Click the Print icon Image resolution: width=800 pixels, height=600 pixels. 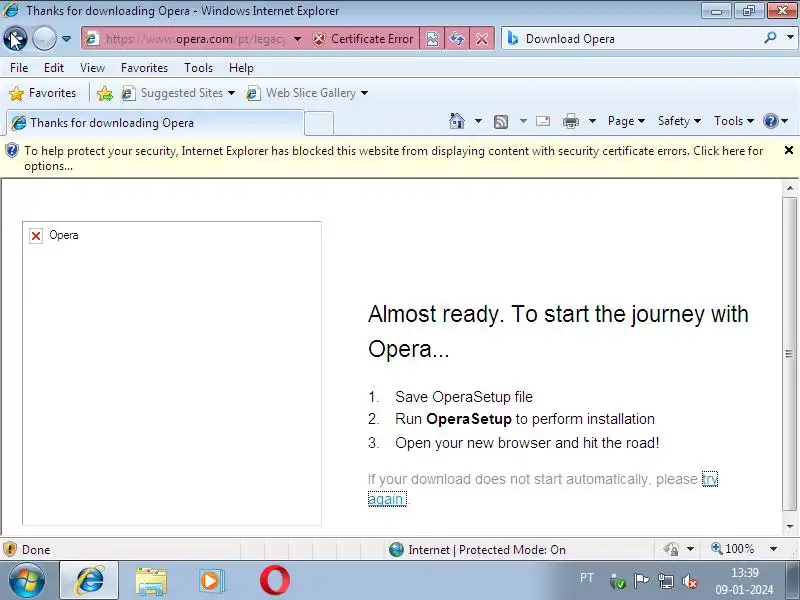point(571,121)
